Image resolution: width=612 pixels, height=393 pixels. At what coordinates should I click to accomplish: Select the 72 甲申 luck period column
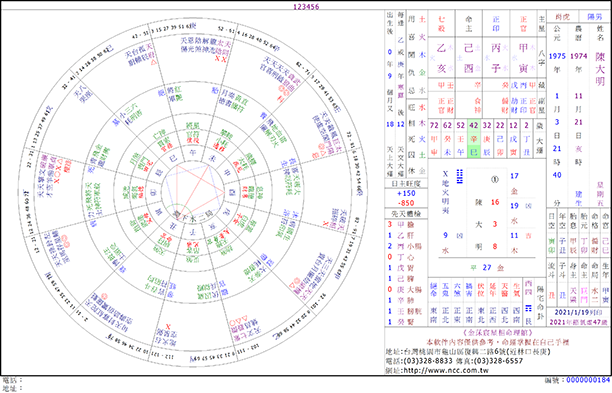point(434,139)
